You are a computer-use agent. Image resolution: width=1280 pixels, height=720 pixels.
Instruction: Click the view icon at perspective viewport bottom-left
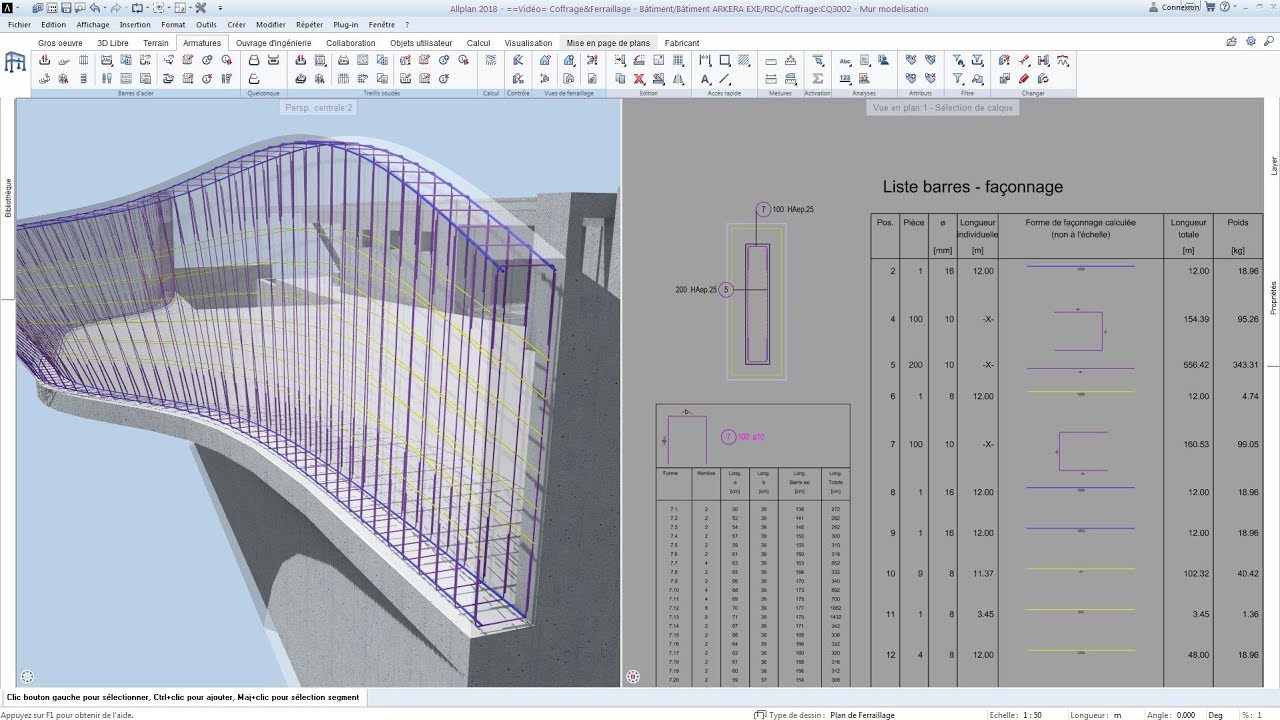[27, 677]
